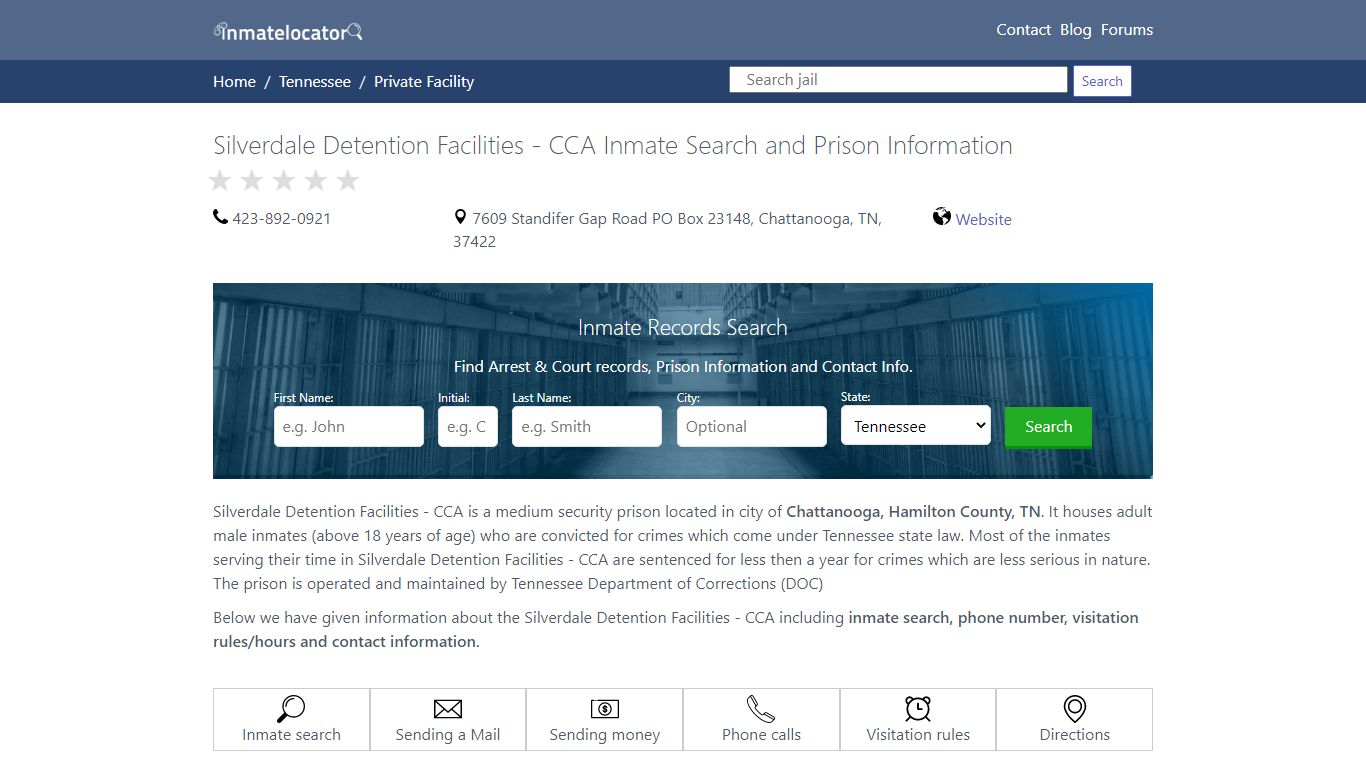Click the jail Search button in the header

[x=1102, y=81]
